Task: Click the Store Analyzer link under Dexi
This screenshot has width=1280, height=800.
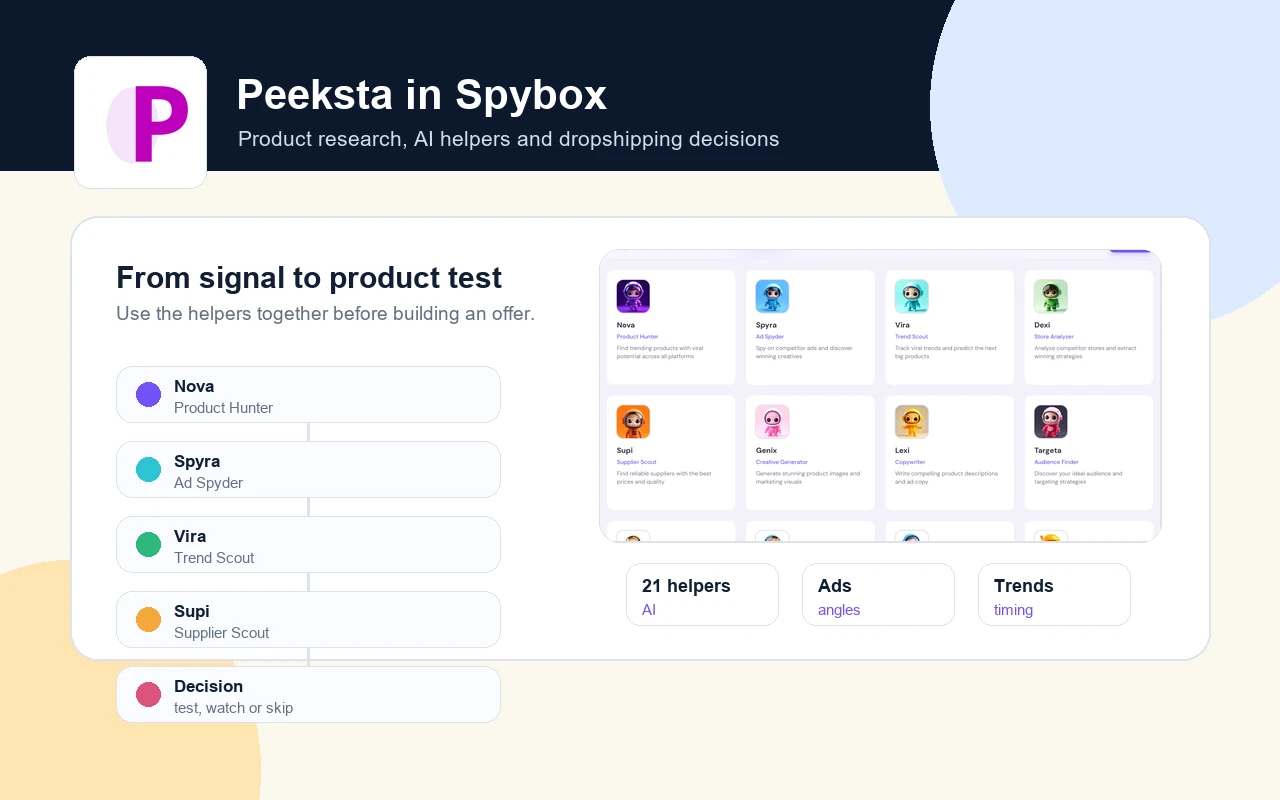Action: [x=1054, y=337]
